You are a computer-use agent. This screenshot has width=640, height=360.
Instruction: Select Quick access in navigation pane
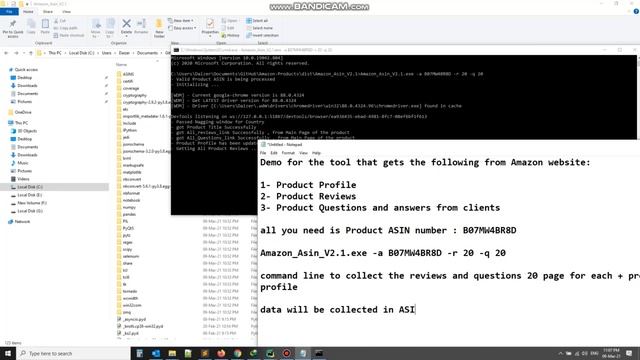(x=26, y=70)
